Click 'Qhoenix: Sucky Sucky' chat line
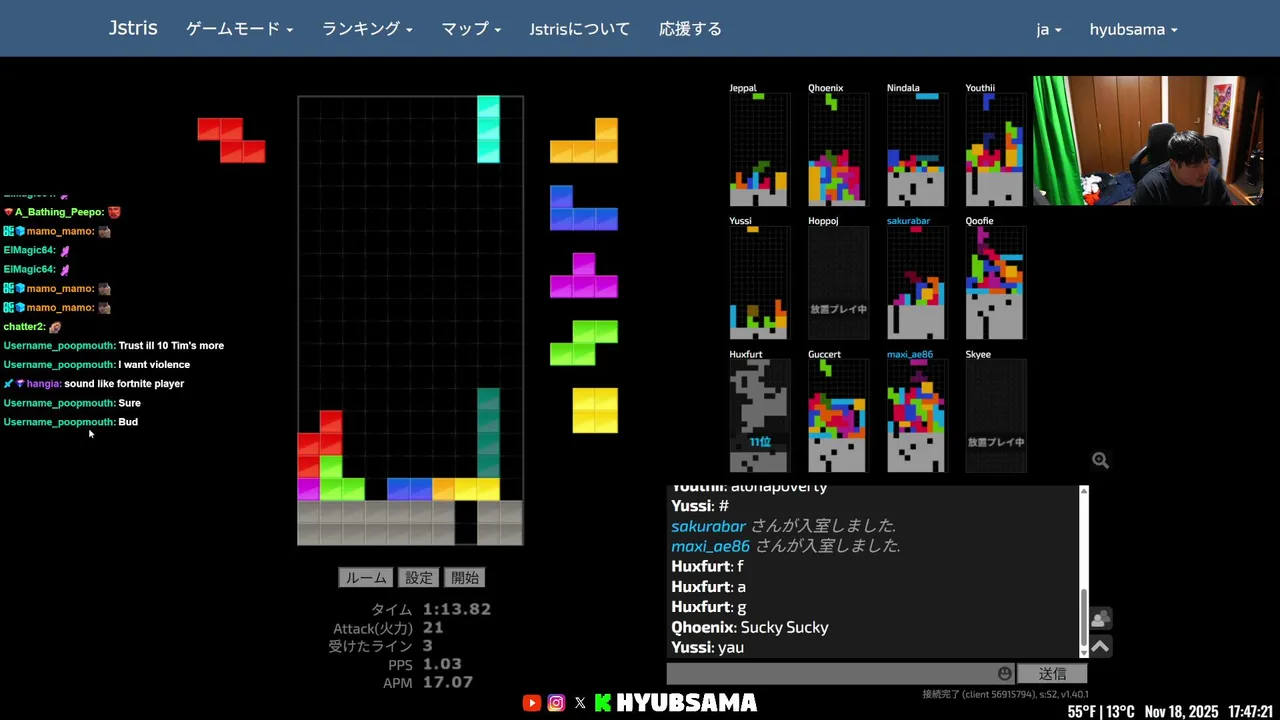Image resolution: width=1280 pixels, height=720 pixels. point(750,627)
